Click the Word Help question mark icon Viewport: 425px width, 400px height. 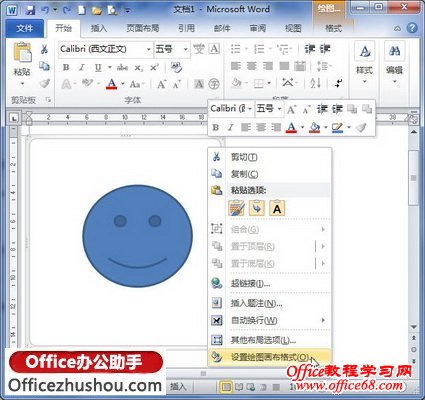[412, 28]
